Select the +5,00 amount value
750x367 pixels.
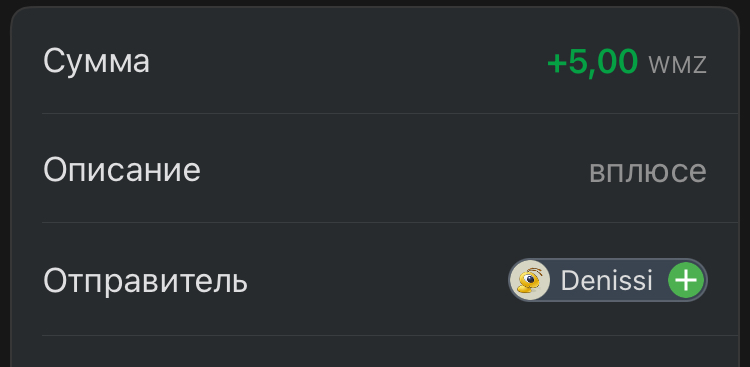pyautogui.click(x=592, y=62)
